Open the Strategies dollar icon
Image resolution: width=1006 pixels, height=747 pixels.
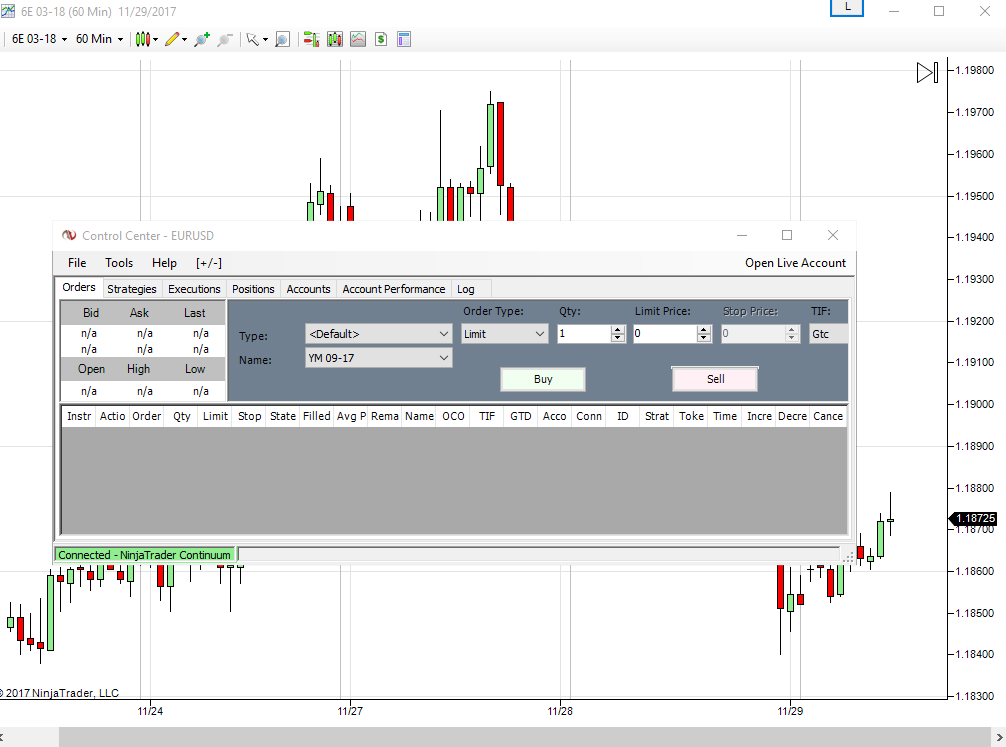click(x=381, y=39)
